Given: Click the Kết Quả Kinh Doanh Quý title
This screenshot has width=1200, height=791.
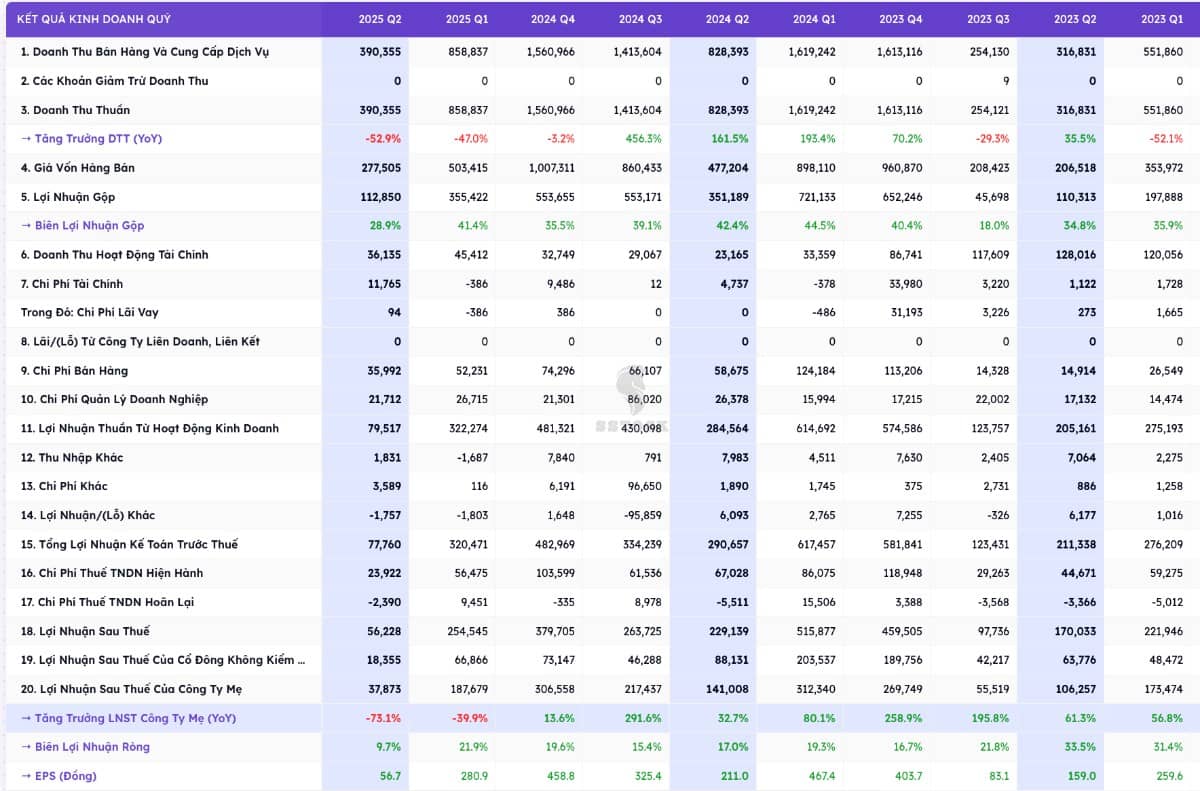Looking at the screenshot, I should coord(95,19).
